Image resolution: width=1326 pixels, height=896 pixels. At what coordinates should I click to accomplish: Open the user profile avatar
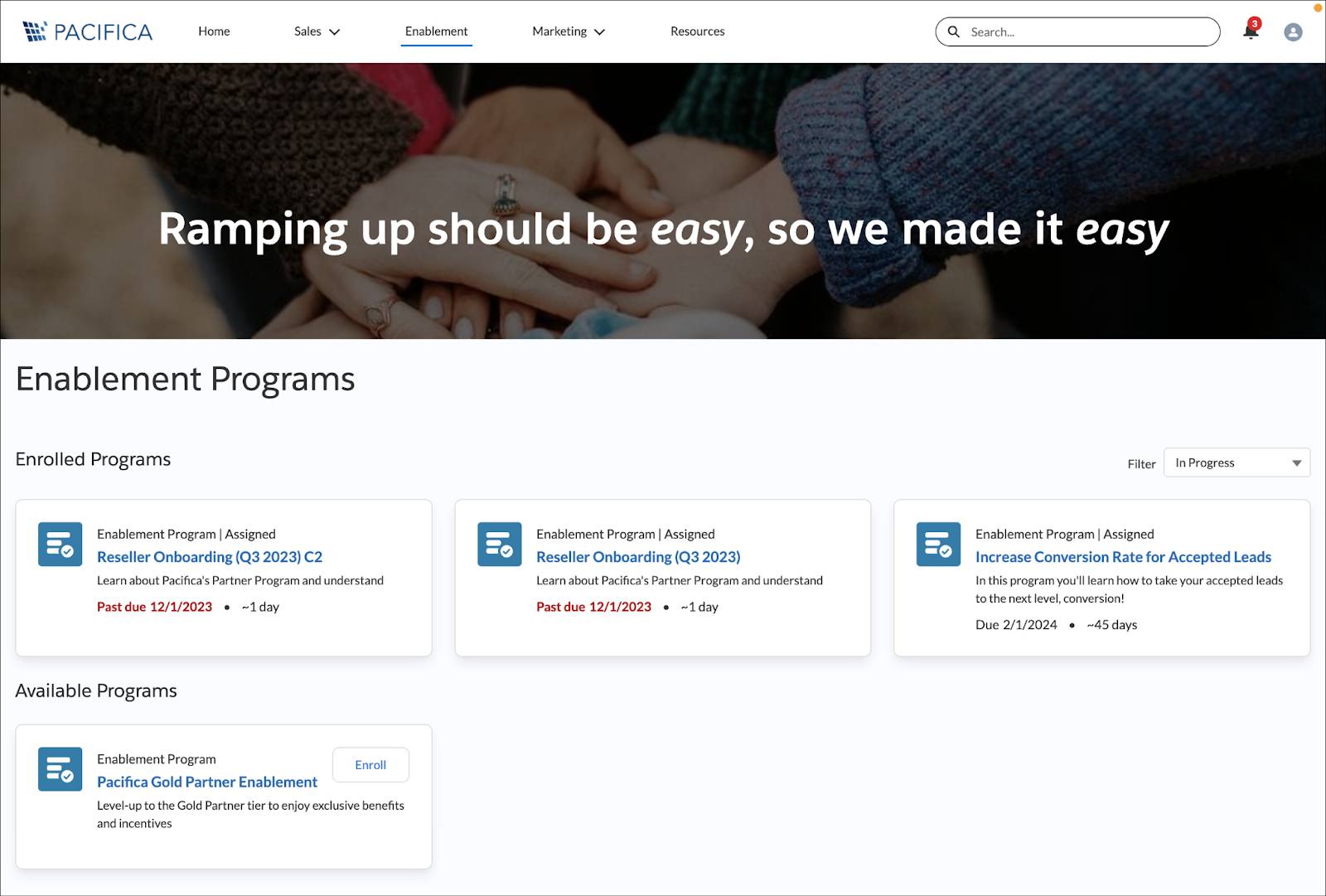click(1293, 32)
